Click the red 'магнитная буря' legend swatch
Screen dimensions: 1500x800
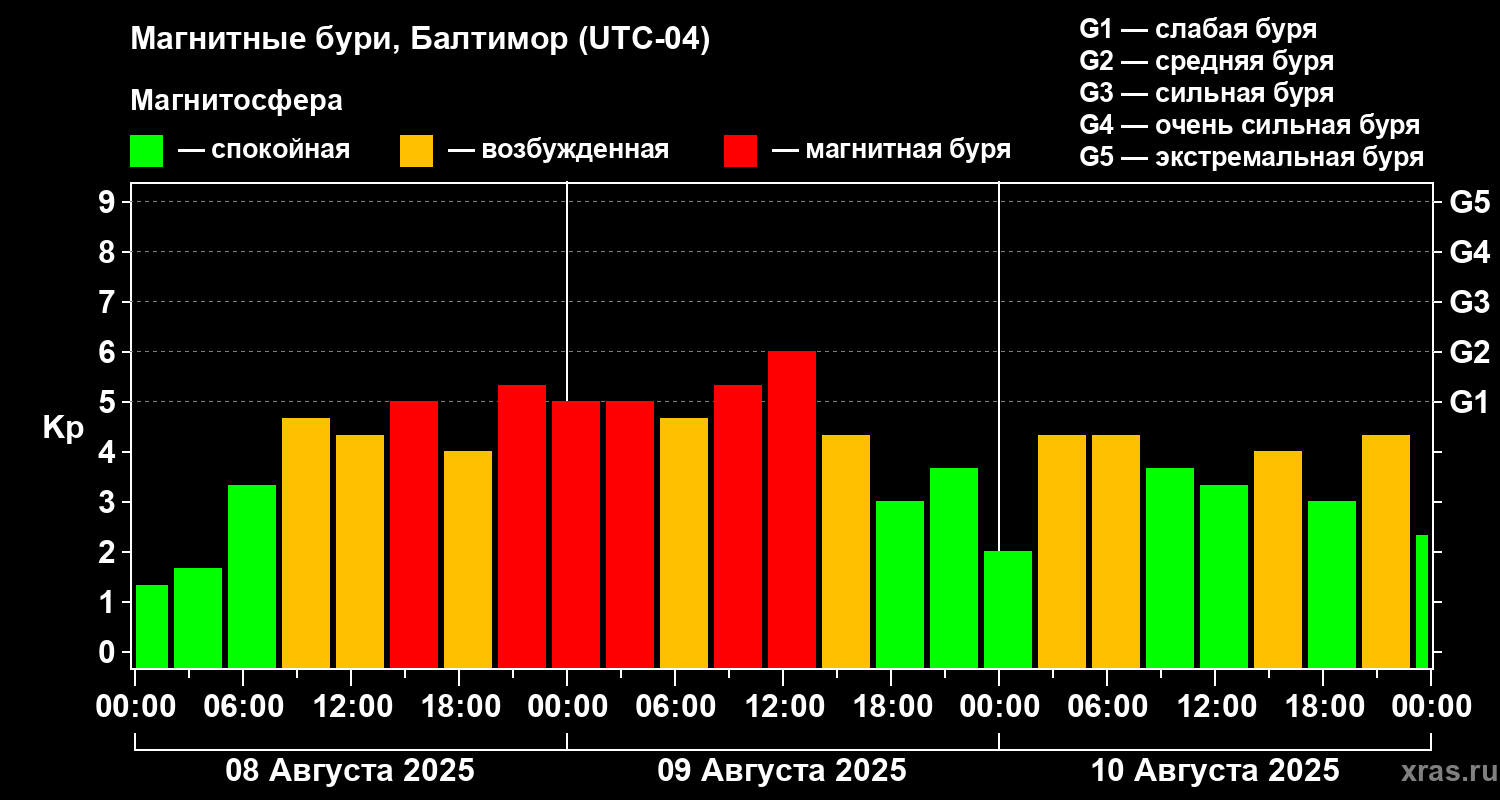[x=740, y=151]
